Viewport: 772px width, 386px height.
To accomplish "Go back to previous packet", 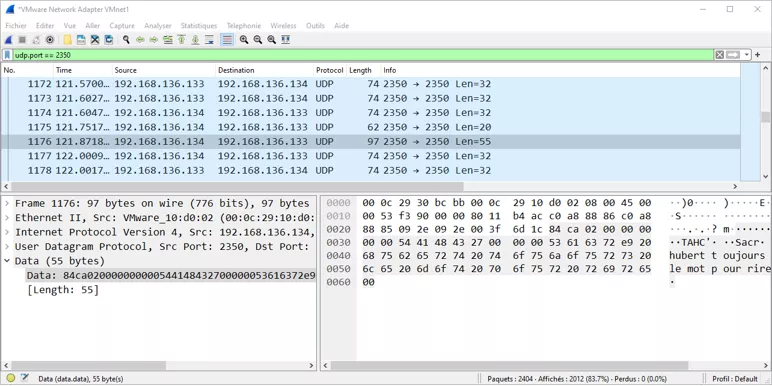I will tap(140, 40).
